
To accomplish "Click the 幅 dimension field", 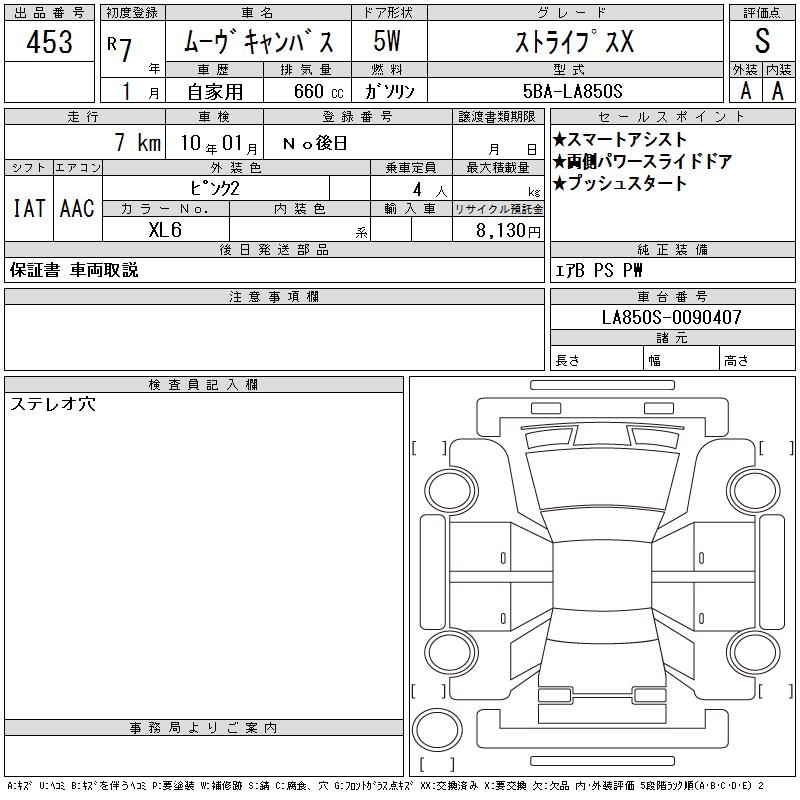I will 681,358.
